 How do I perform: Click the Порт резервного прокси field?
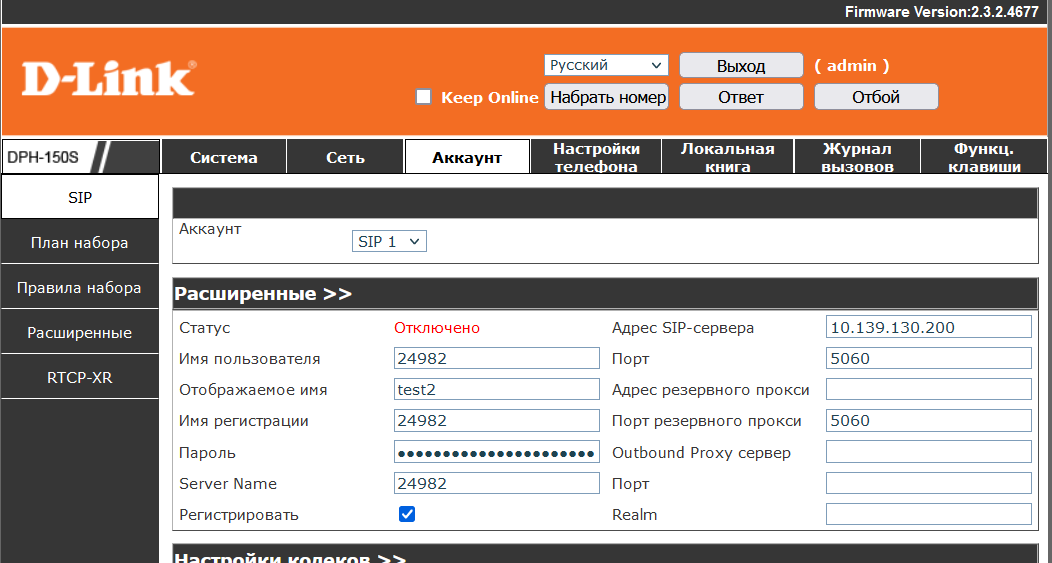click(929, 421)
